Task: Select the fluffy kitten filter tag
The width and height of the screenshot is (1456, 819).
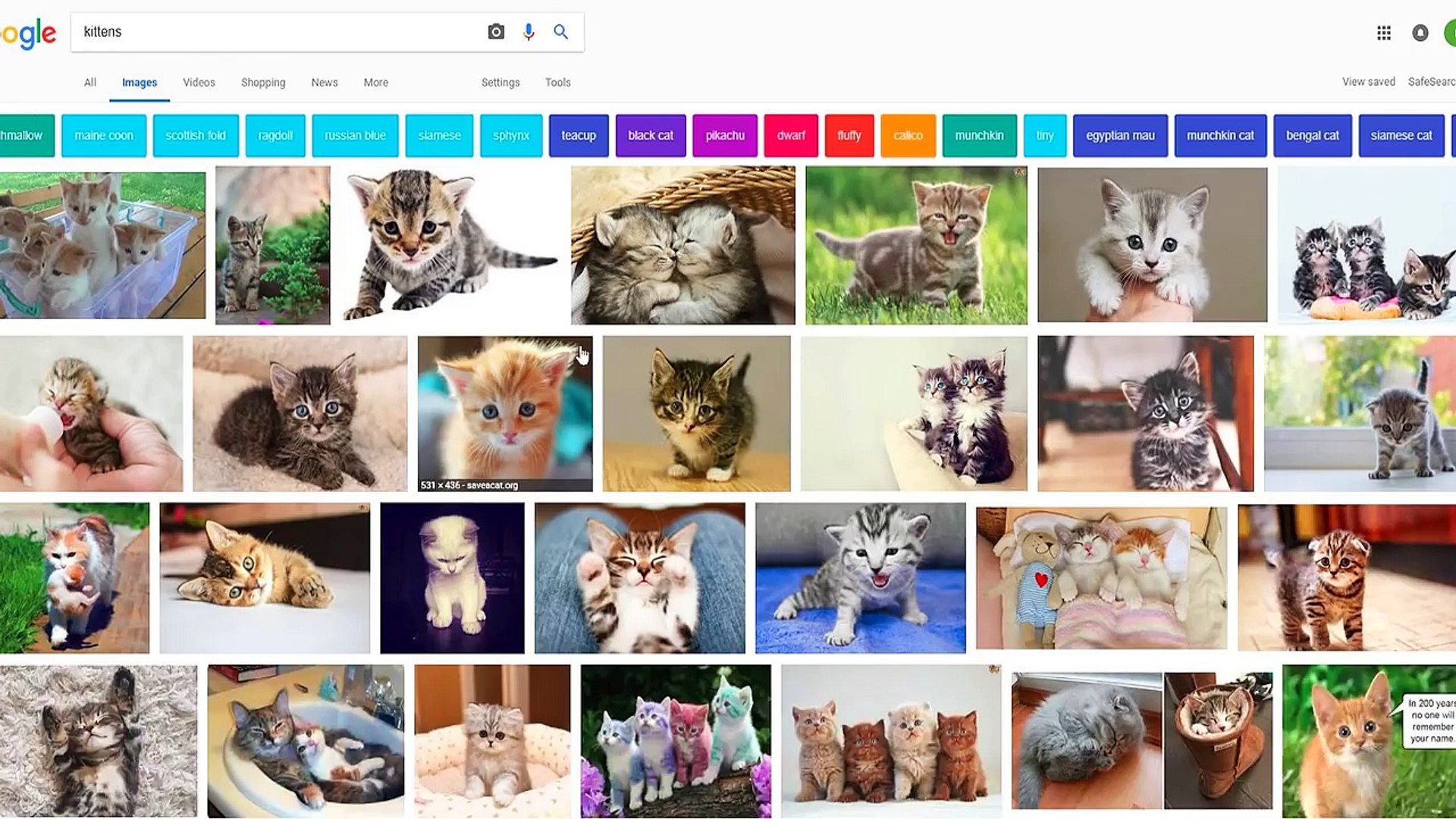Action: (848, 135)
